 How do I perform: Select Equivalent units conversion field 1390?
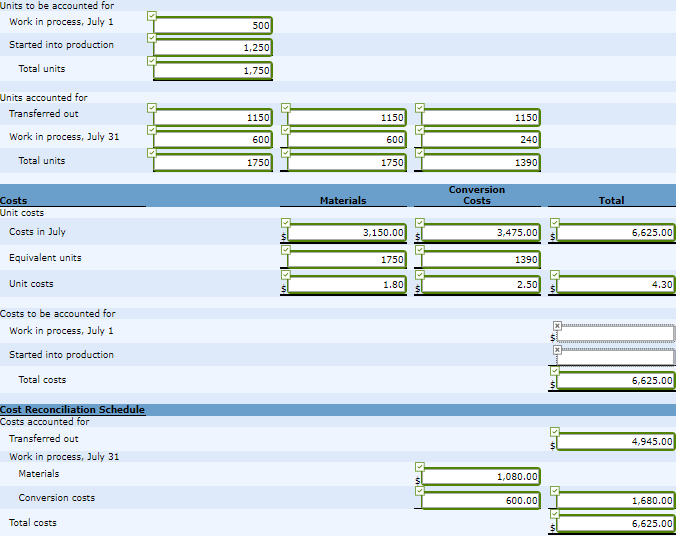click(x=481, y=259)
